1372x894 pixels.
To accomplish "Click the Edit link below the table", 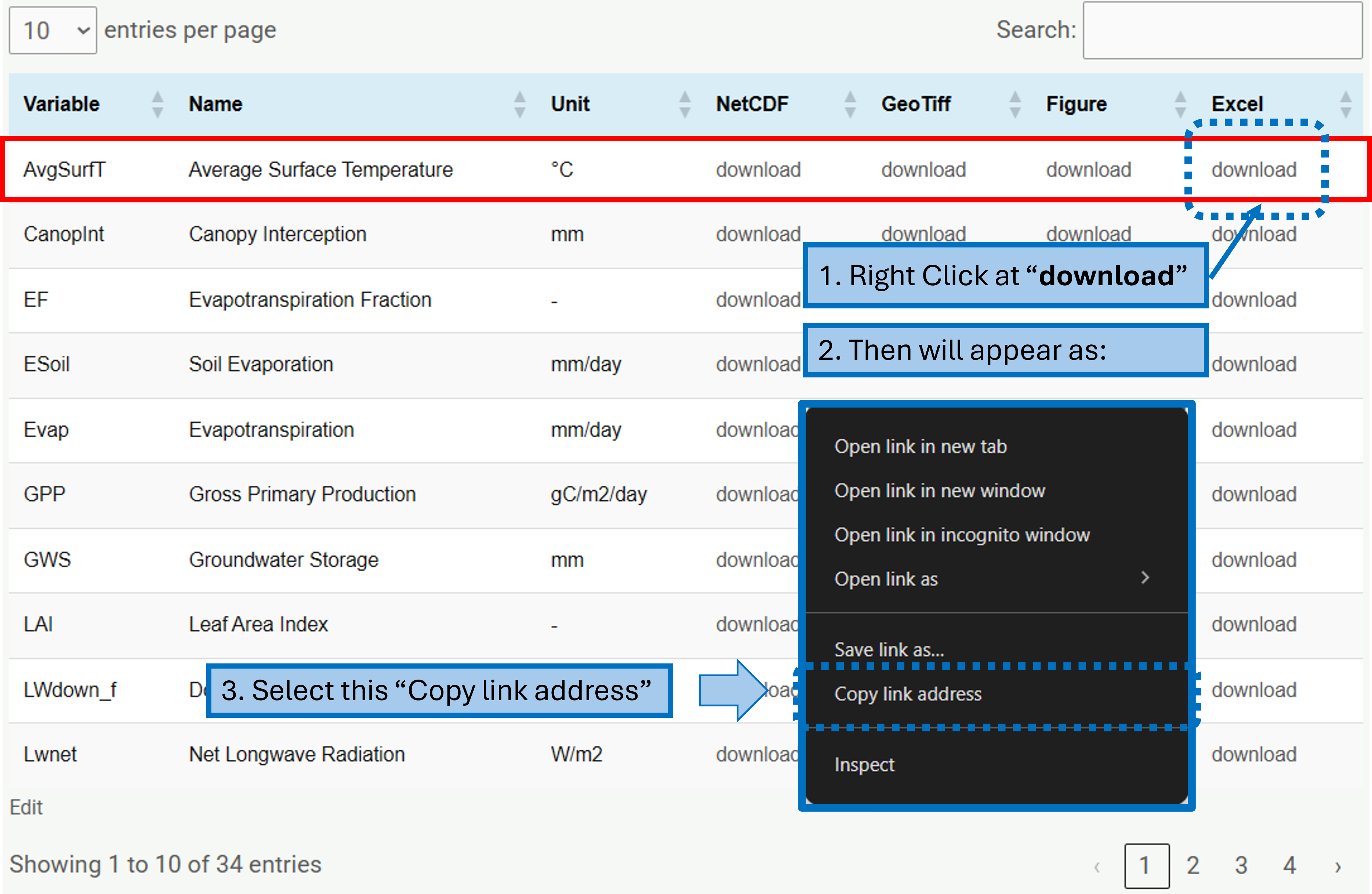I will point(26,806).
